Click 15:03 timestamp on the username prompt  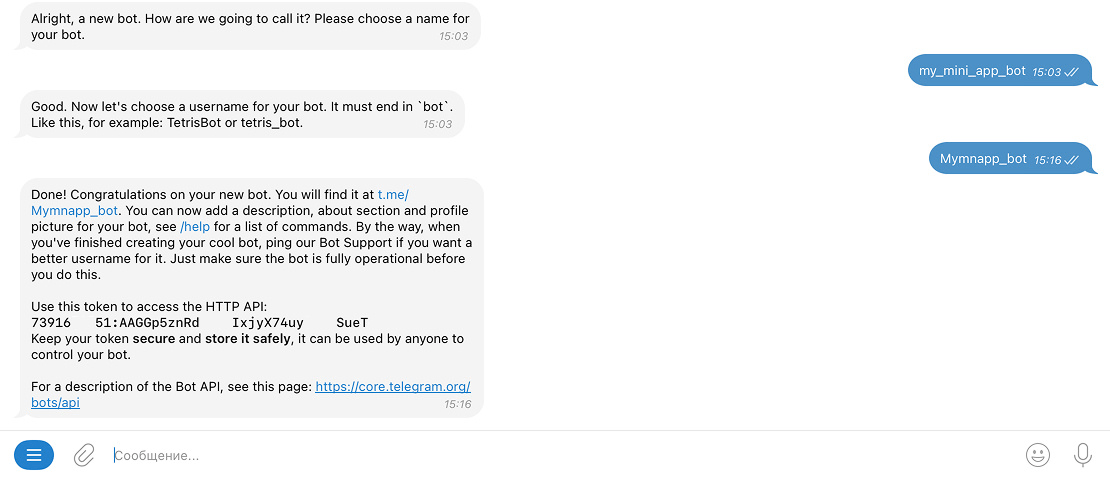pos(437,125)
